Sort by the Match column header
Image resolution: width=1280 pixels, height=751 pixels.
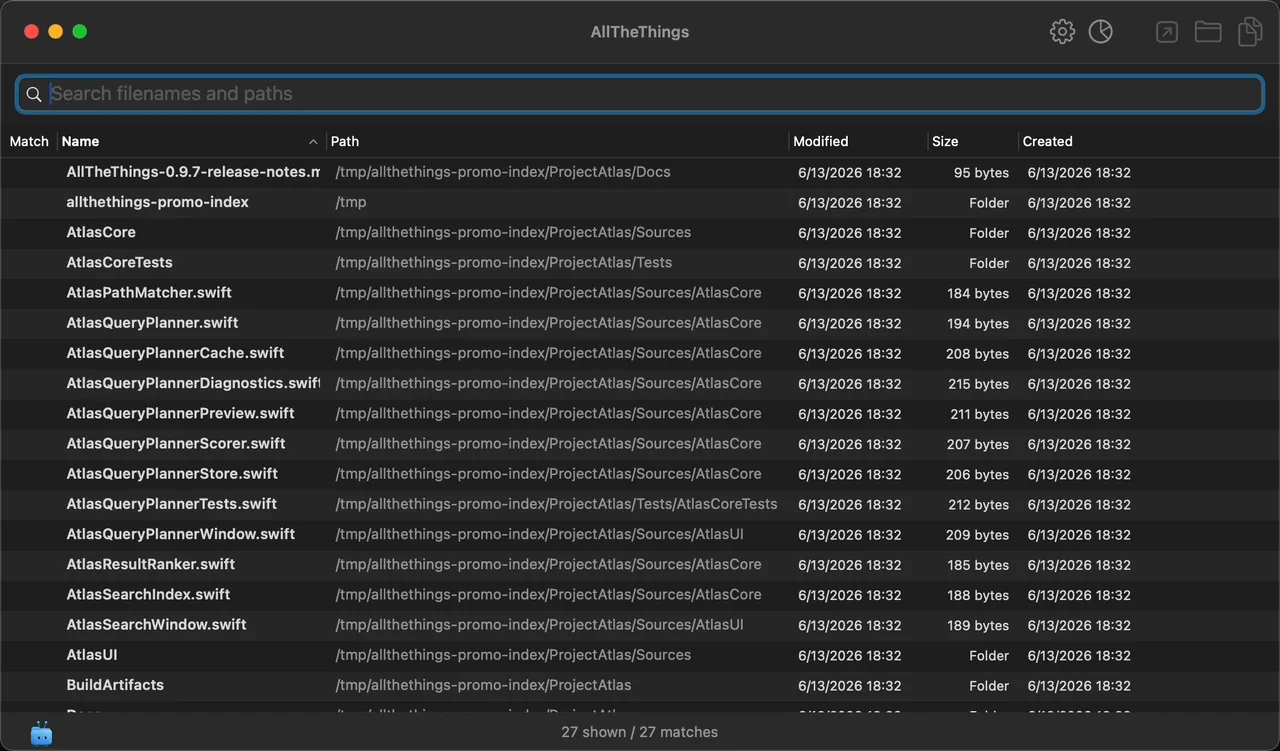(29, 141)
